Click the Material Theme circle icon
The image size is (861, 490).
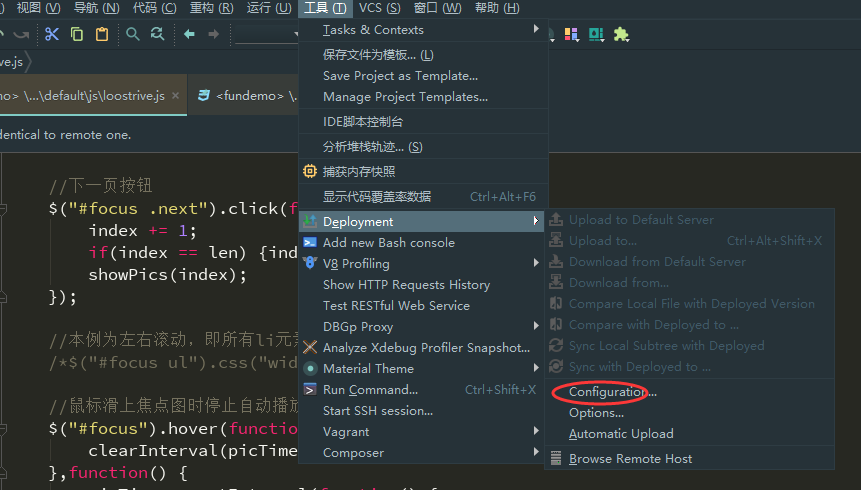310,368
